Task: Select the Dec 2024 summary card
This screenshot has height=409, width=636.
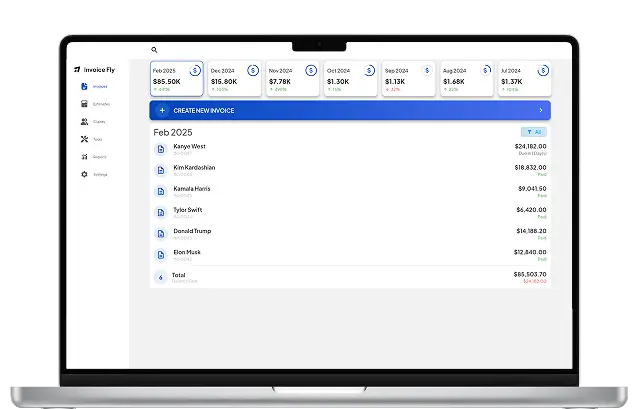Action: tap(234, 79)
